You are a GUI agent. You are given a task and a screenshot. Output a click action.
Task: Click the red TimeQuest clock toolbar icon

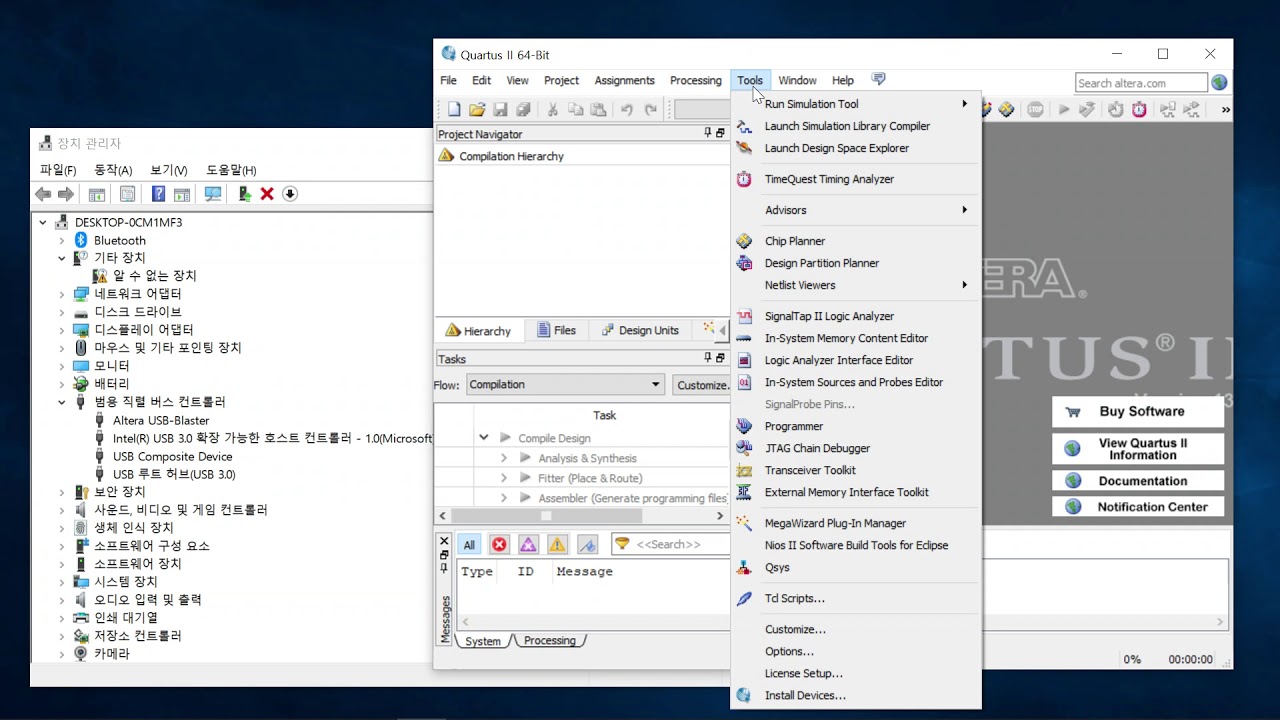click(1139, 110)
